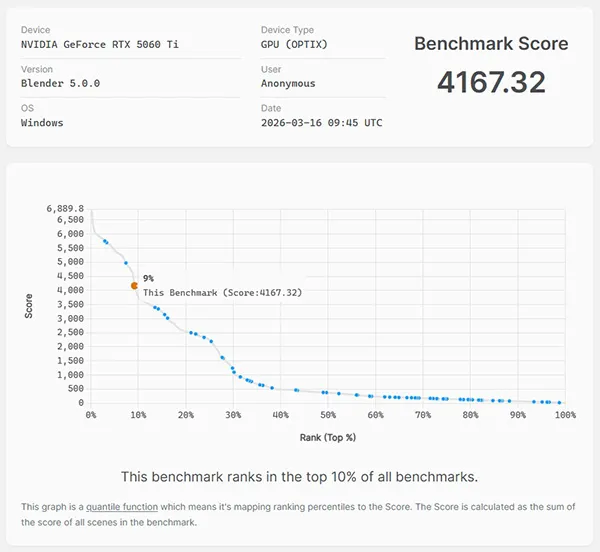Click the Windows OS value
The image size is (600, 552).
pyautogui.click(x=42, y=123)
